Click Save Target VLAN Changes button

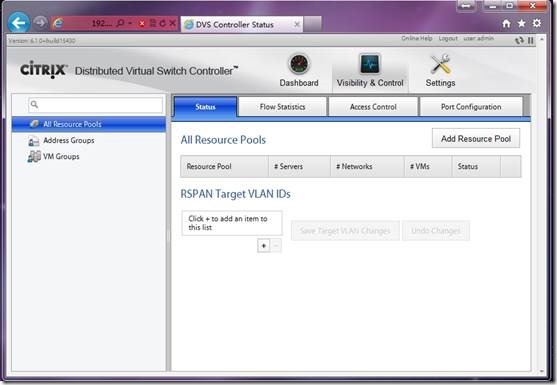point(345,231)
